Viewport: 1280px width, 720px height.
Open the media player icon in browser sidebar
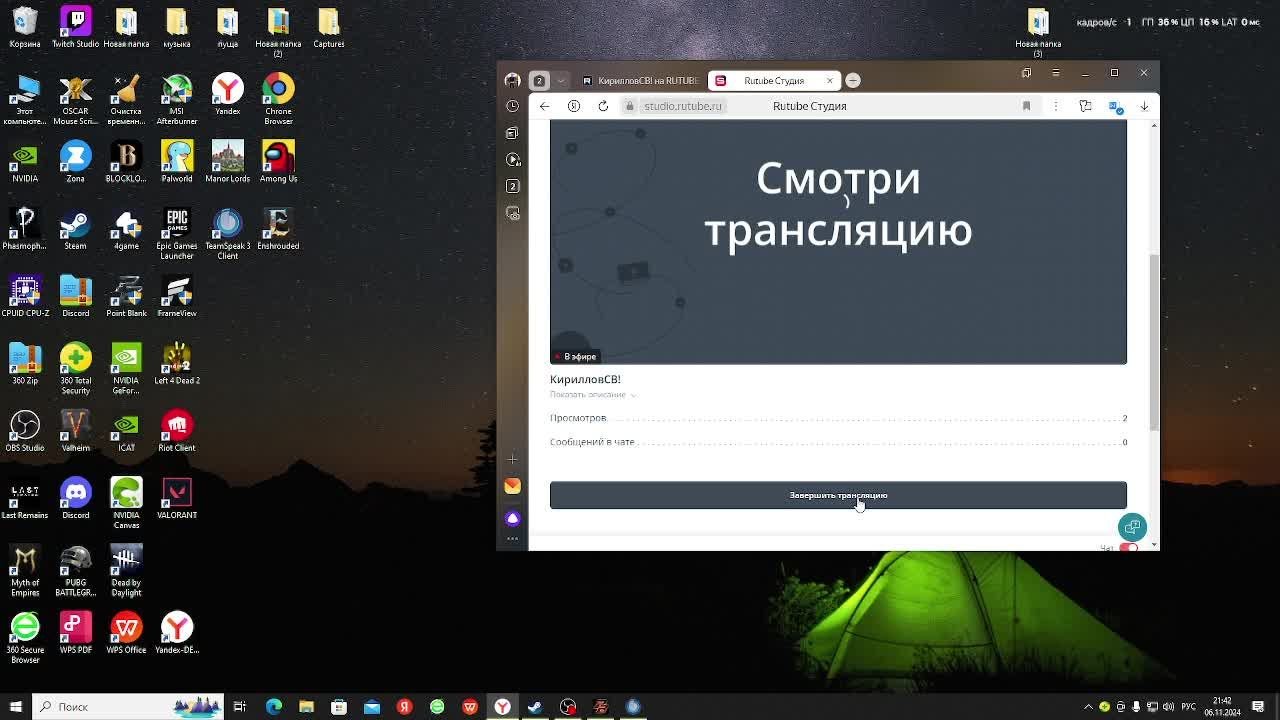[x=513, y=160]
